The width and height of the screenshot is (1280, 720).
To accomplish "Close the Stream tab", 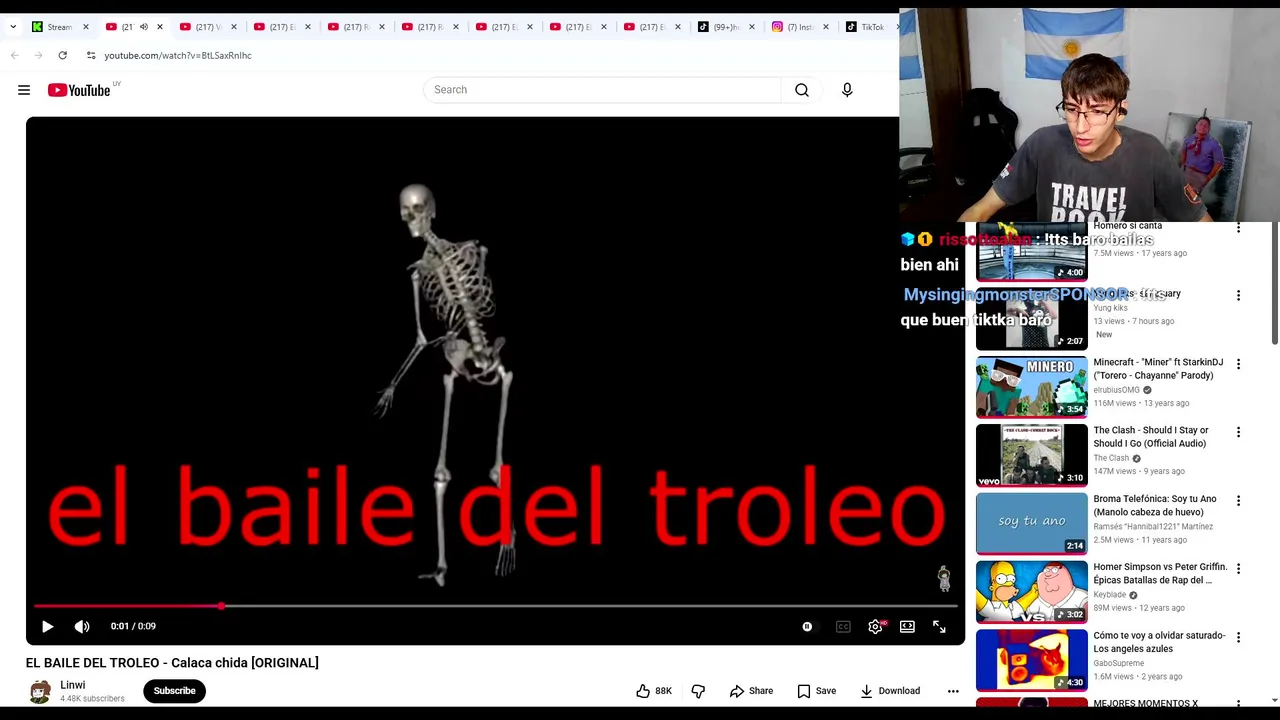I will [85, 27].
